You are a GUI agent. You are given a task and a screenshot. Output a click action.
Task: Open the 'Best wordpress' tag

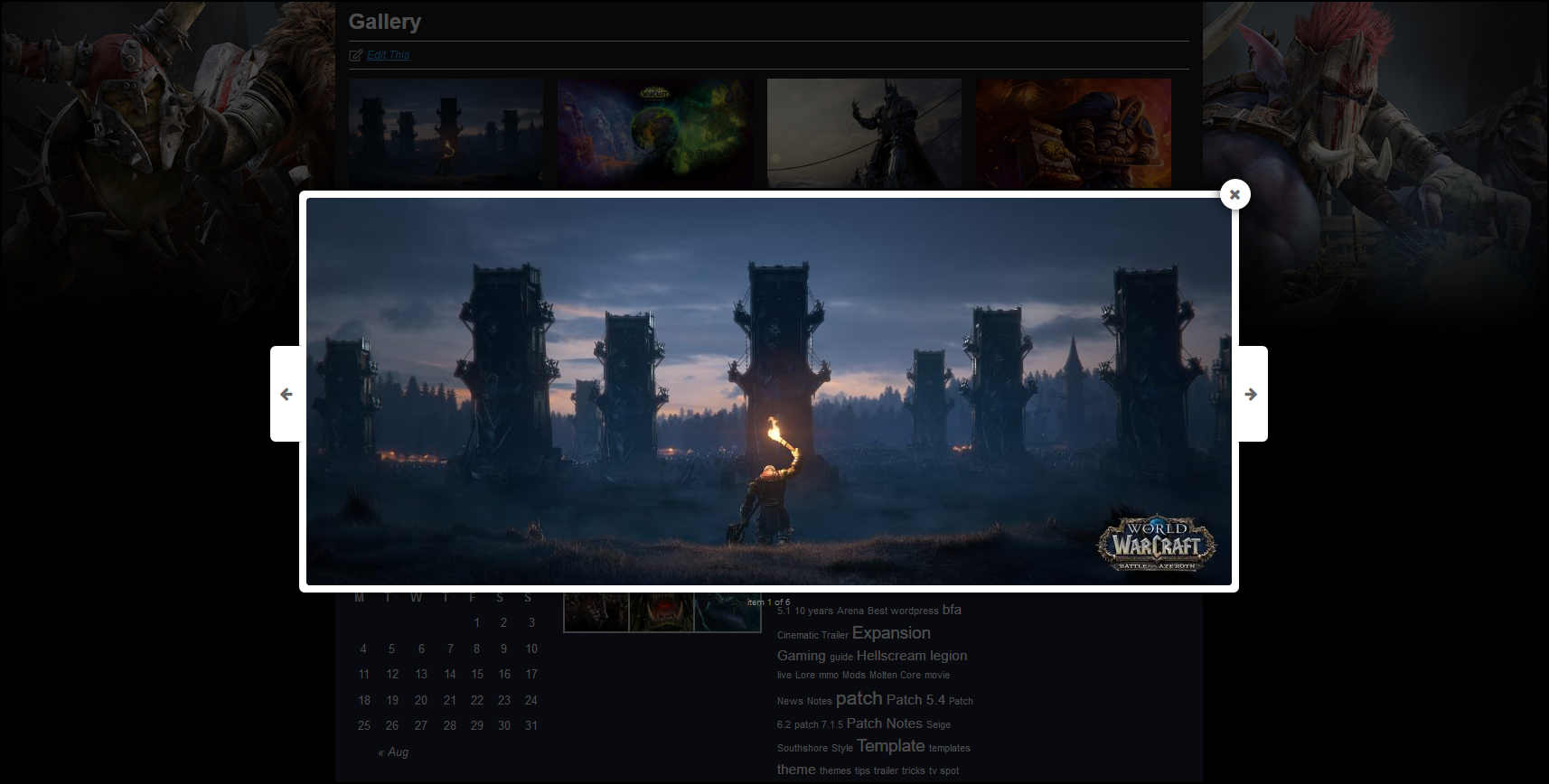pyautogui.click(x=903, y=611)
